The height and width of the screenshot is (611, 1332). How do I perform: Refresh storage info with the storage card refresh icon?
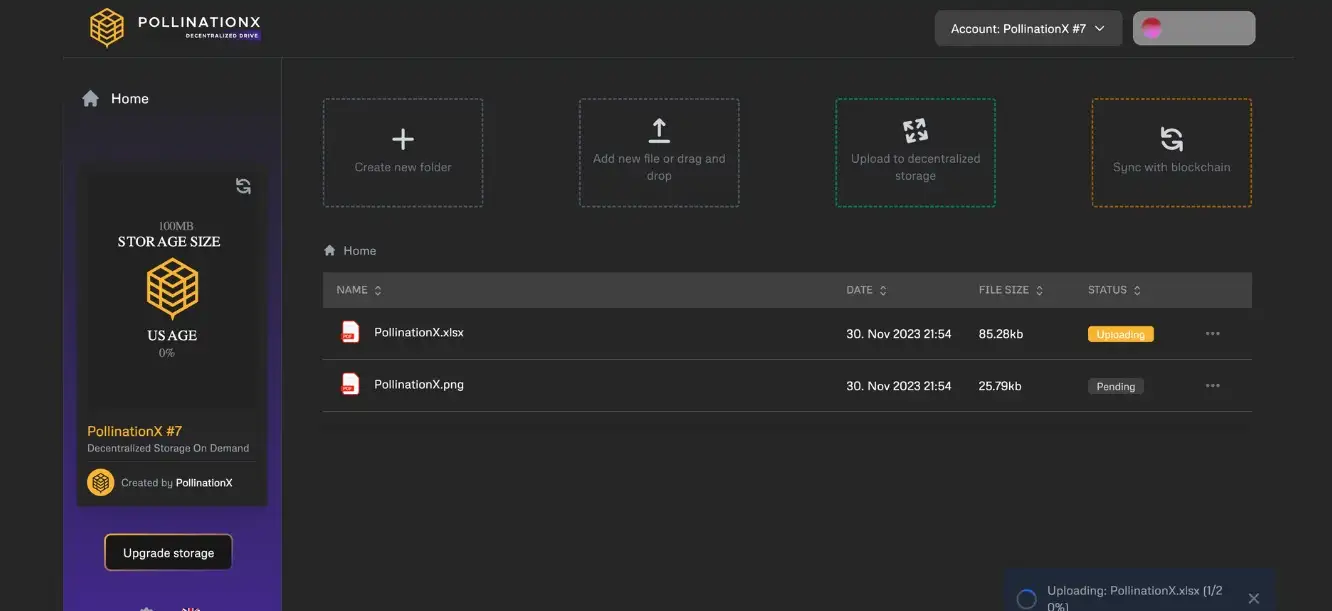click(x=243, y=186)
